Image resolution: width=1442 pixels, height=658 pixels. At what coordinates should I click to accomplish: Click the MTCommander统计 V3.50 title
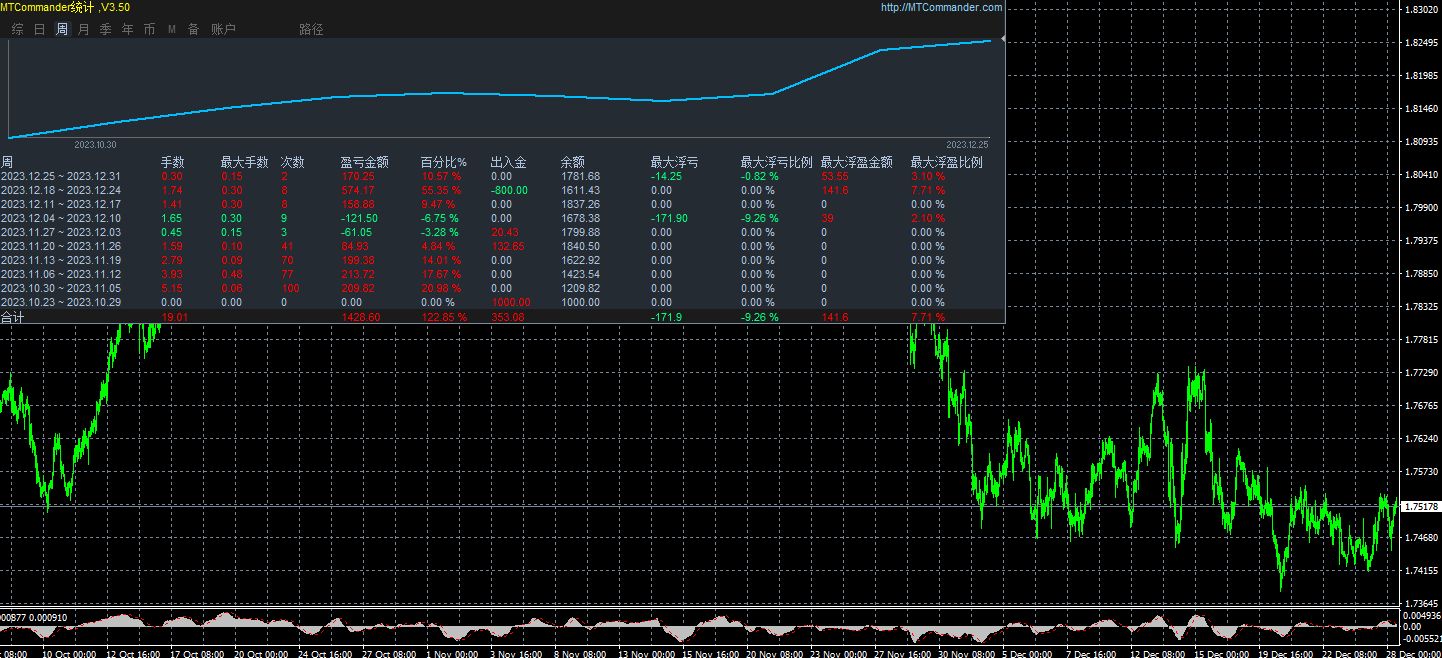tap(64, 7)
